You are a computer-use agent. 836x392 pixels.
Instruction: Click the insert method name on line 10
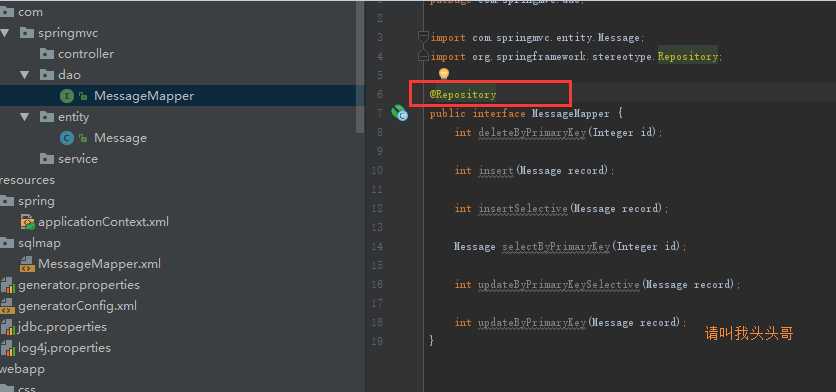pos(496,171)
